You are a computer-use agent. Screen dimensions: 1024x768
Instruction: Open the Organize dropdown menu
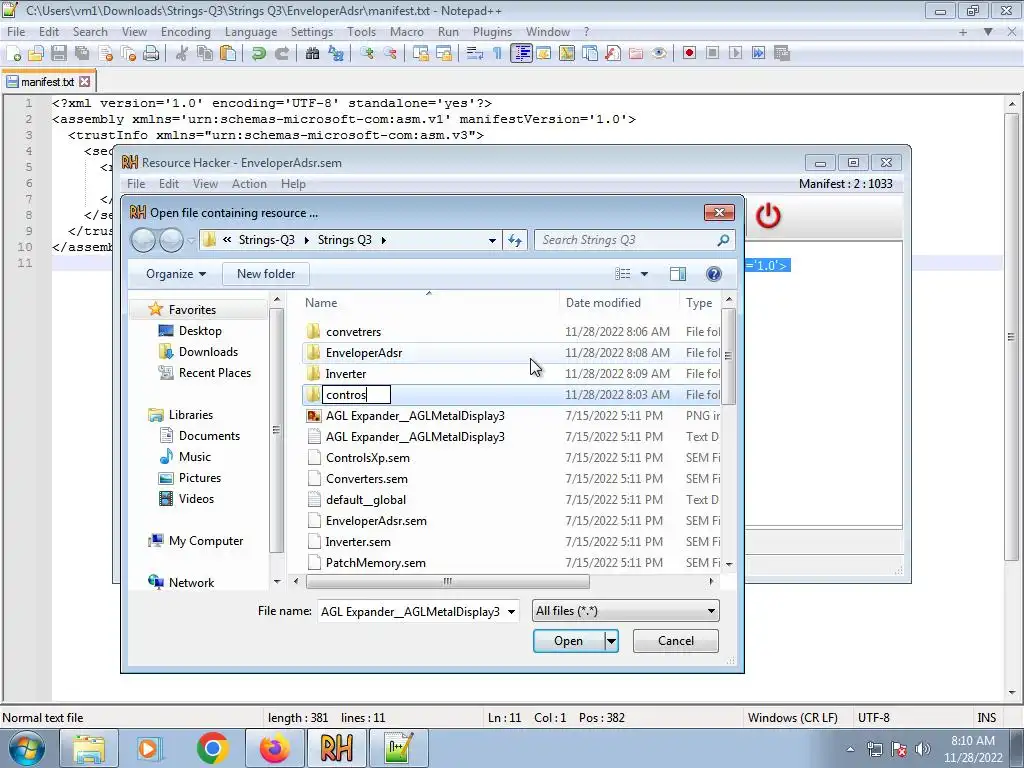coord(176,274)
